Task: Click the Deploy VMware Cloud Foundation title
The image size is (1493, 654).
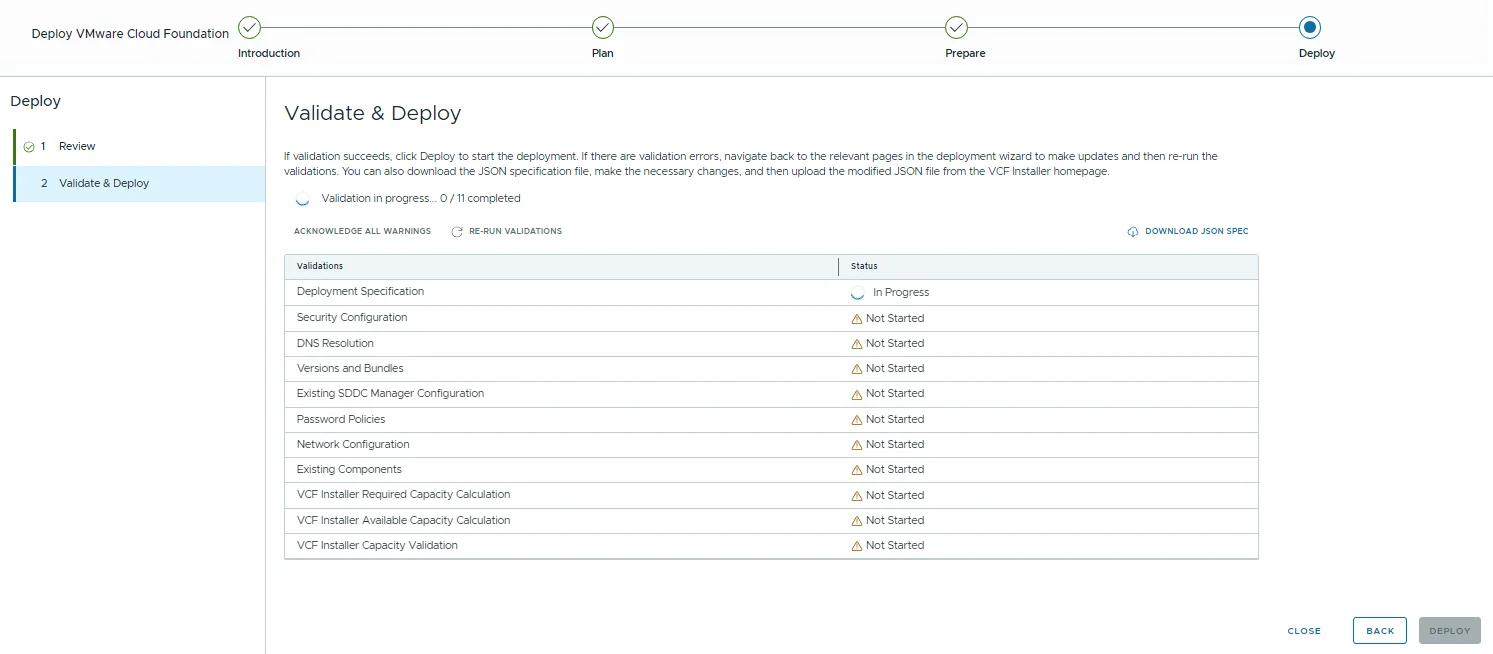Action: click(130, 33)
